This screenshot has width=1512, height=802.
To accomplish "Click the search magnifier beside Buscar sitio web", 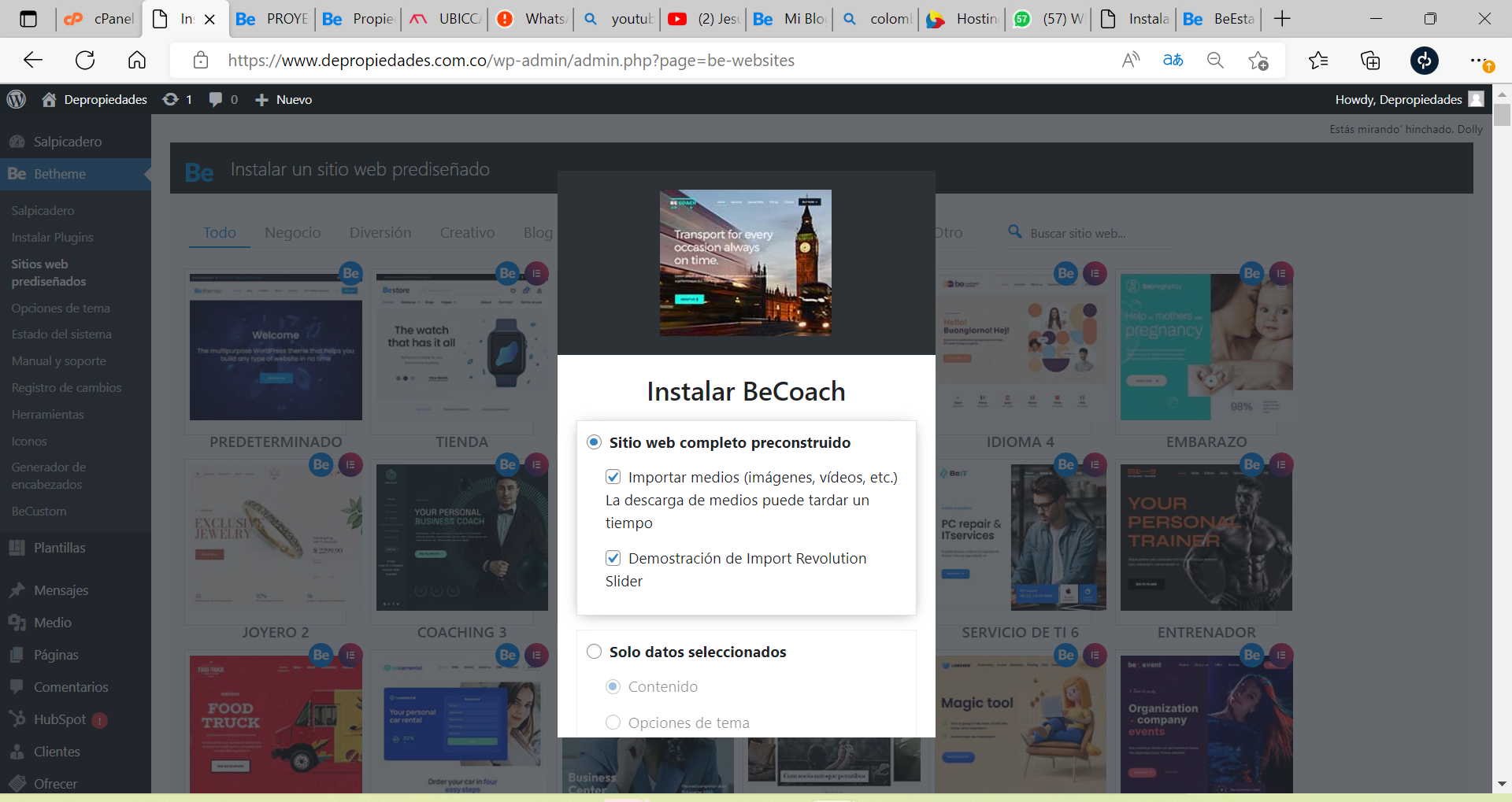I will [x=1016, y=232].
